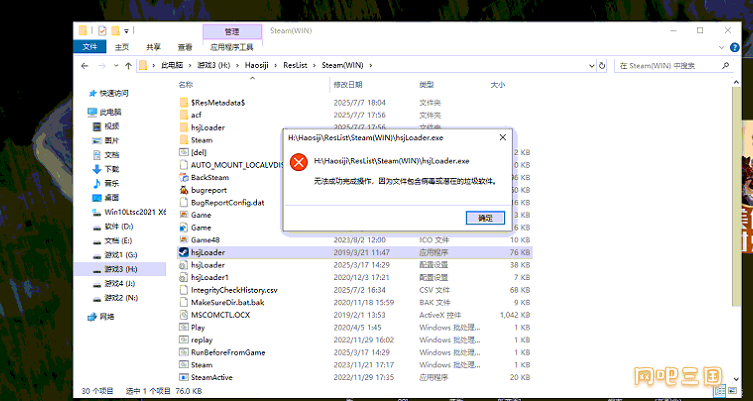Open 桌面 in navigation pane
This screenshot has height=401, width=753.
point(112,197)
